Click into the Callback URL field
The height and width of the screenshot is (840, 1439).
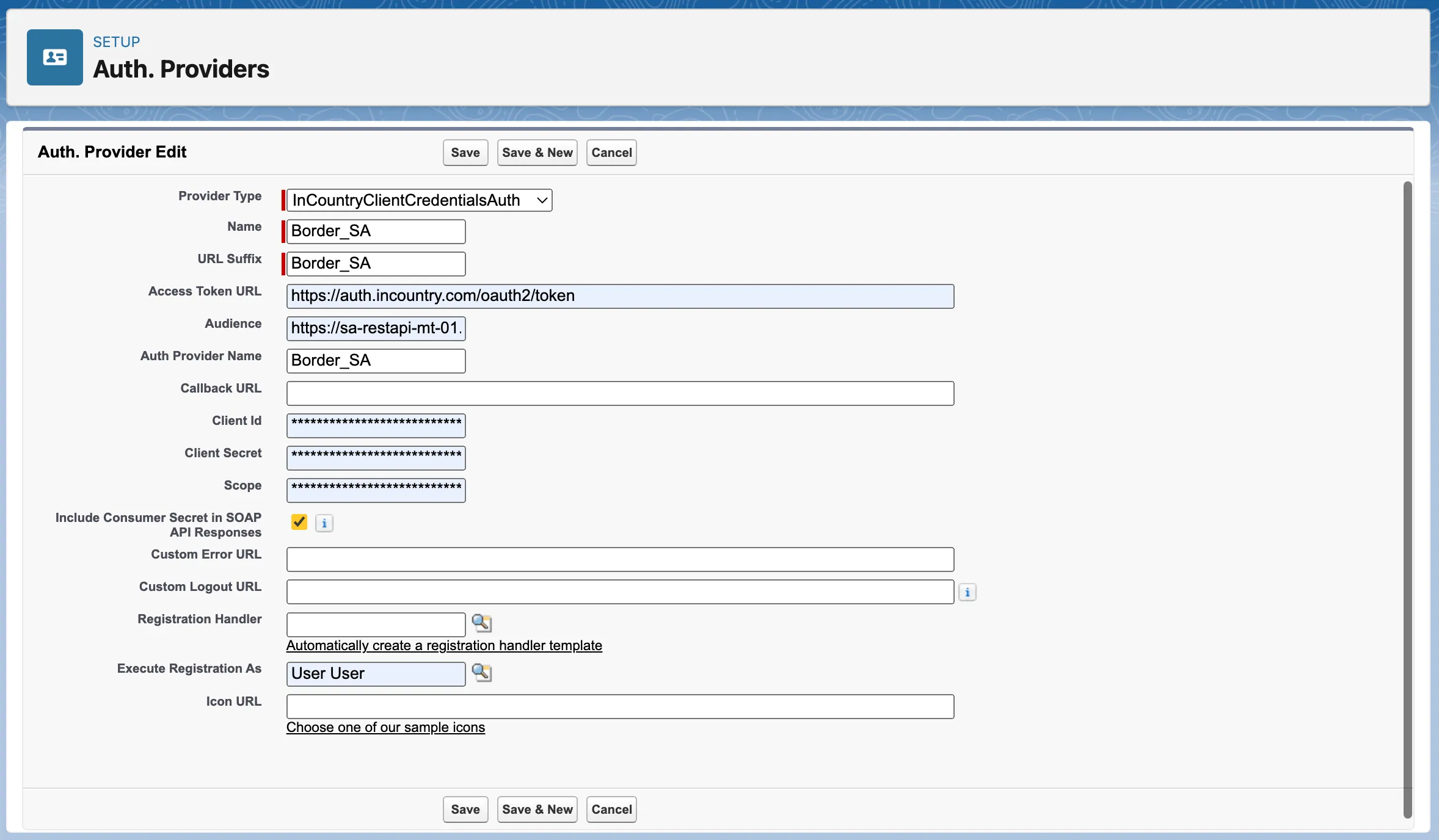[620, 393]
